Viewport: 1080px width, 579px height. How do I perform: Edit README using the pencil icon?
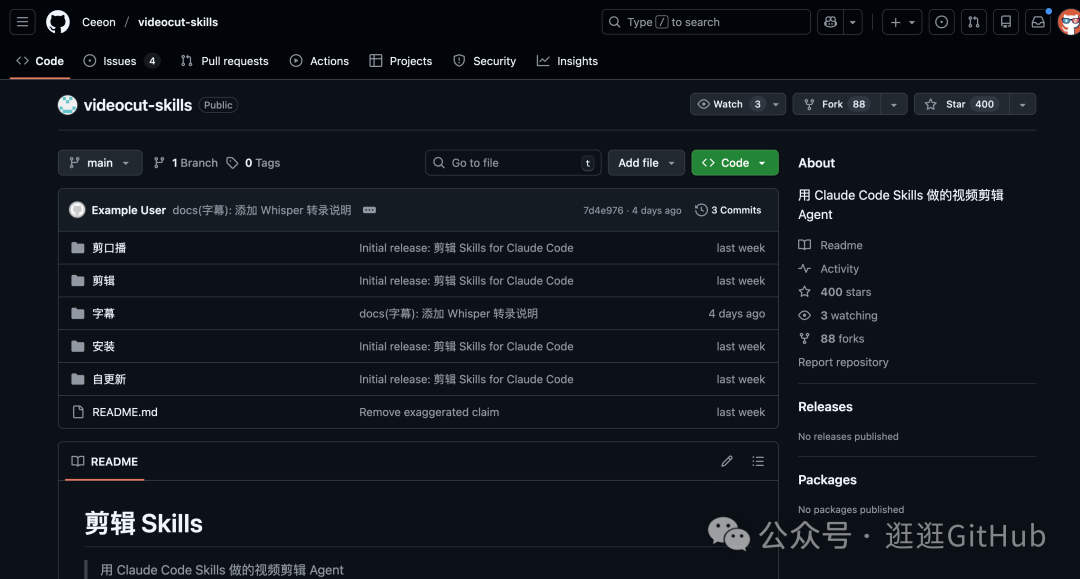pyautogui.click(x=727, y=462)
